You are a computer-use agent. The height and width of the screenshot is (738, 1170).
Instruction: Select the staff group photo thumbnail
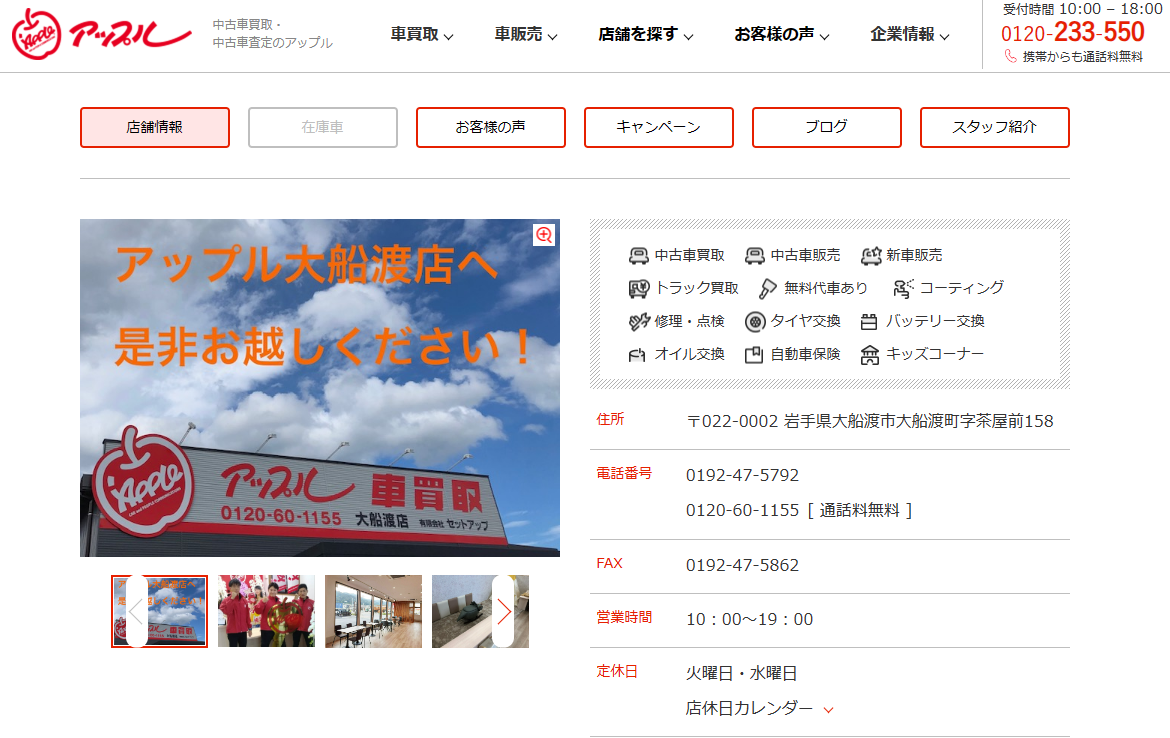pyautogui.click(x=266, y=611)
